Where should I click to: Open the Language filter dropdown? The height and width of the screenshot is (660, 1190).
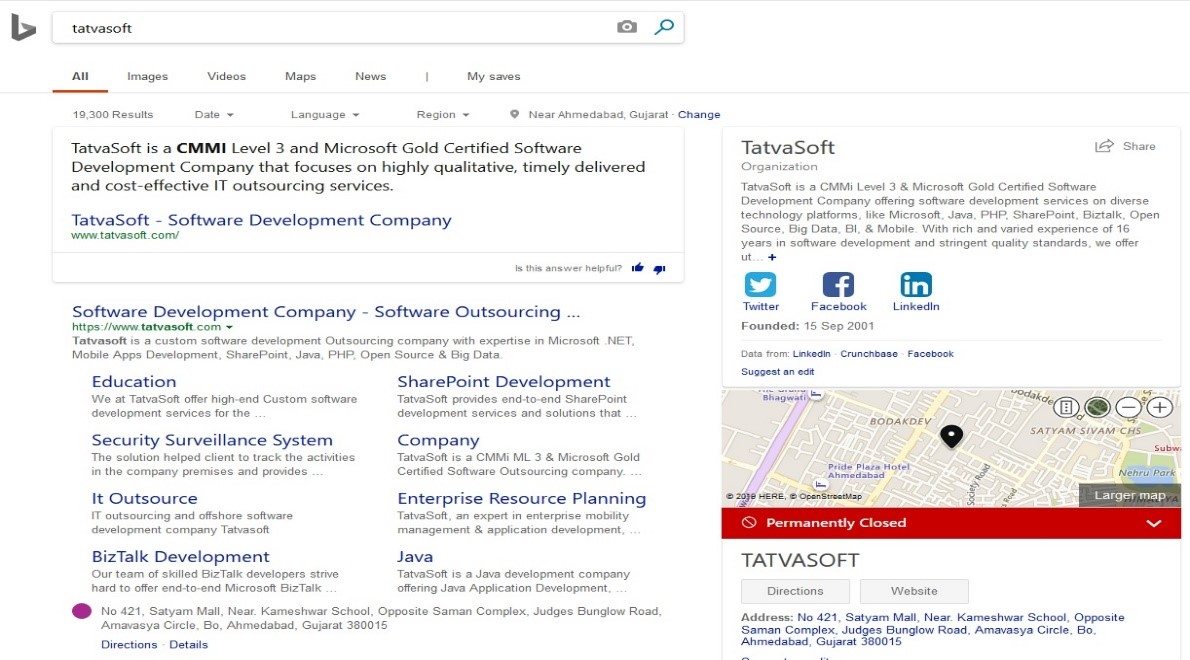325,115
